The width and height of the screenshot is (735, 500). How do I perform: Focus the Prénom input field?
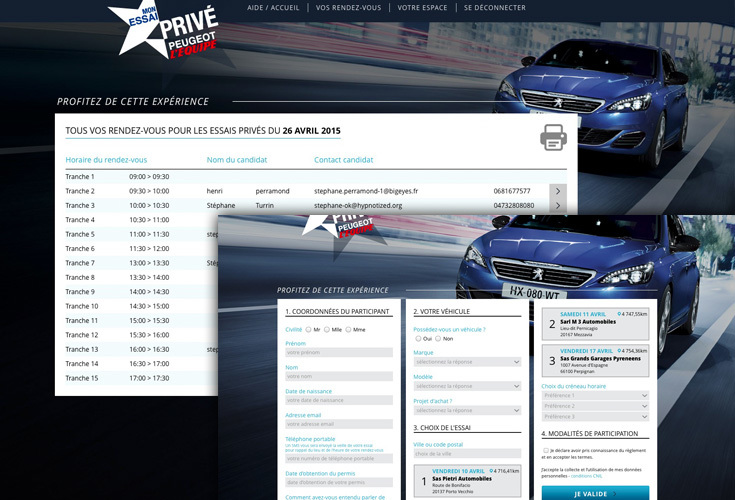point(339,352)
